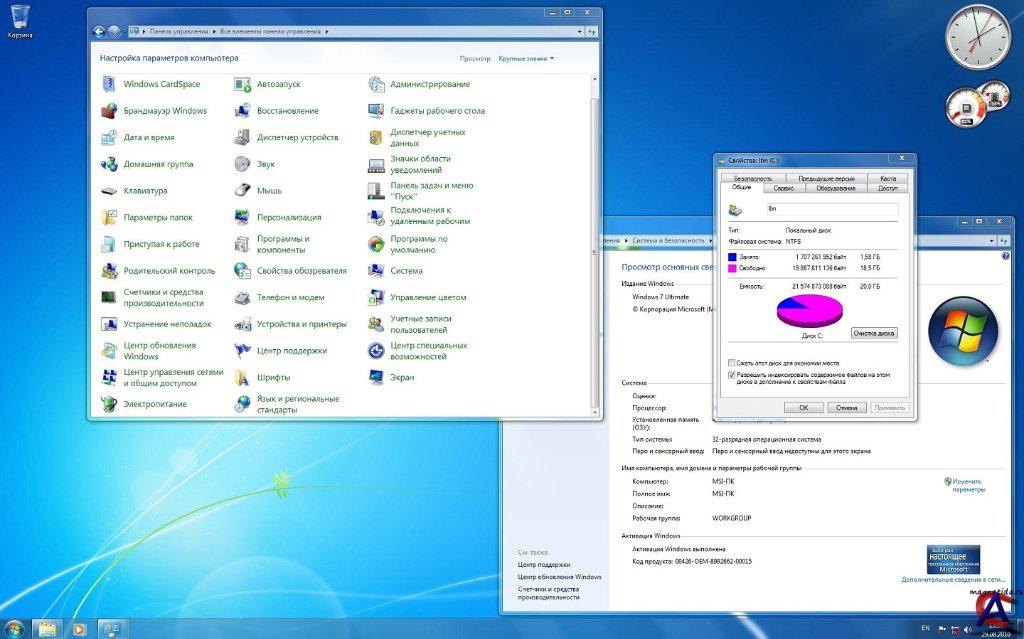
Task: Open Электропитание power options
Action: (144, 404)
